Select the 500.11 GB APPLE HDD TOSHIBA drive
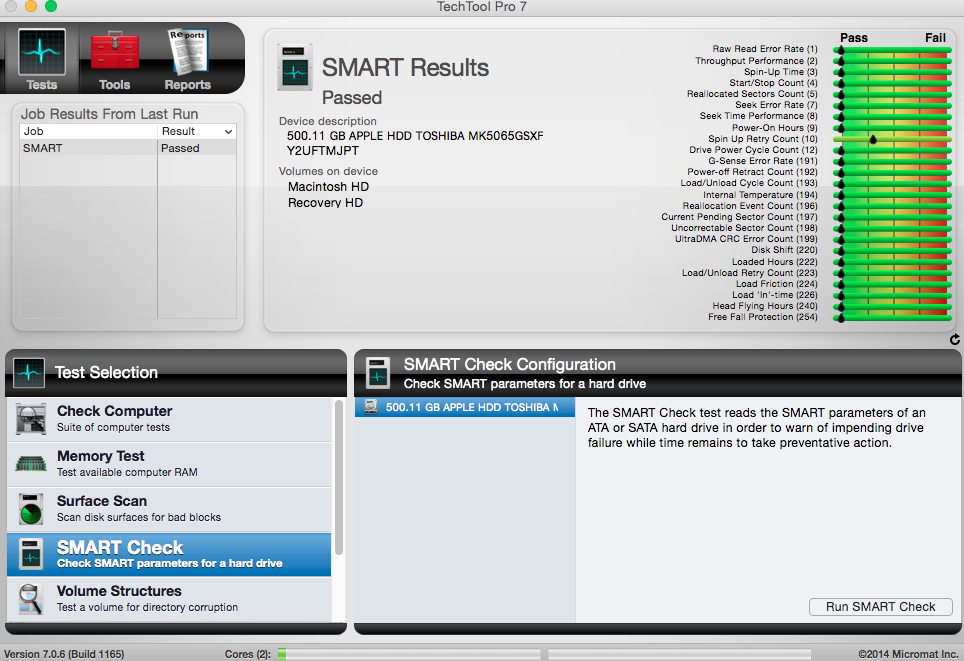The width and height of the screenshot is (964, 661). [465, 407]
